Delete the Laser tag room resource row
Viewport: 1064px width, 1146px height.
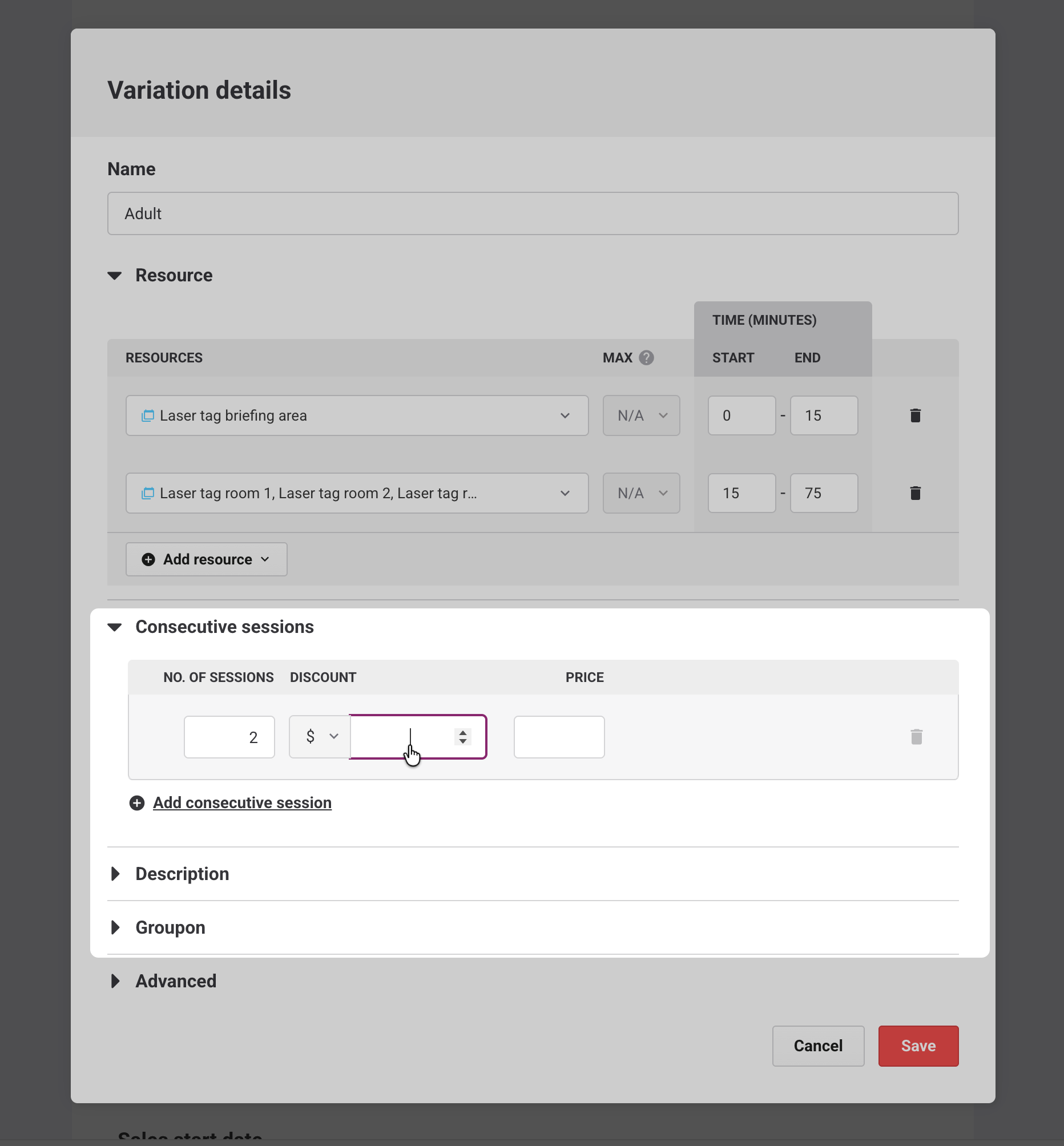click(x=915, y=493)
